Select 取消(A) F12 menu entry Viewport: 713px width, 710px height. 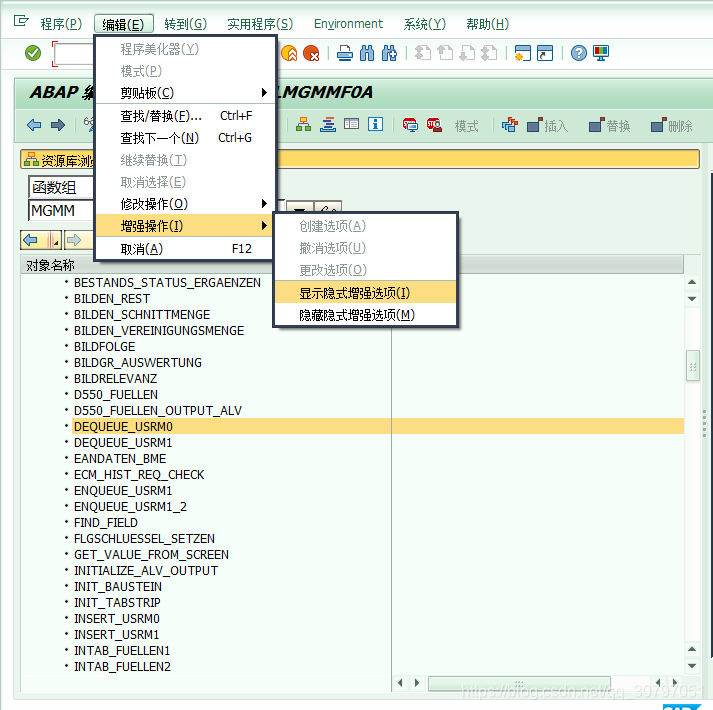pos(186,249)
